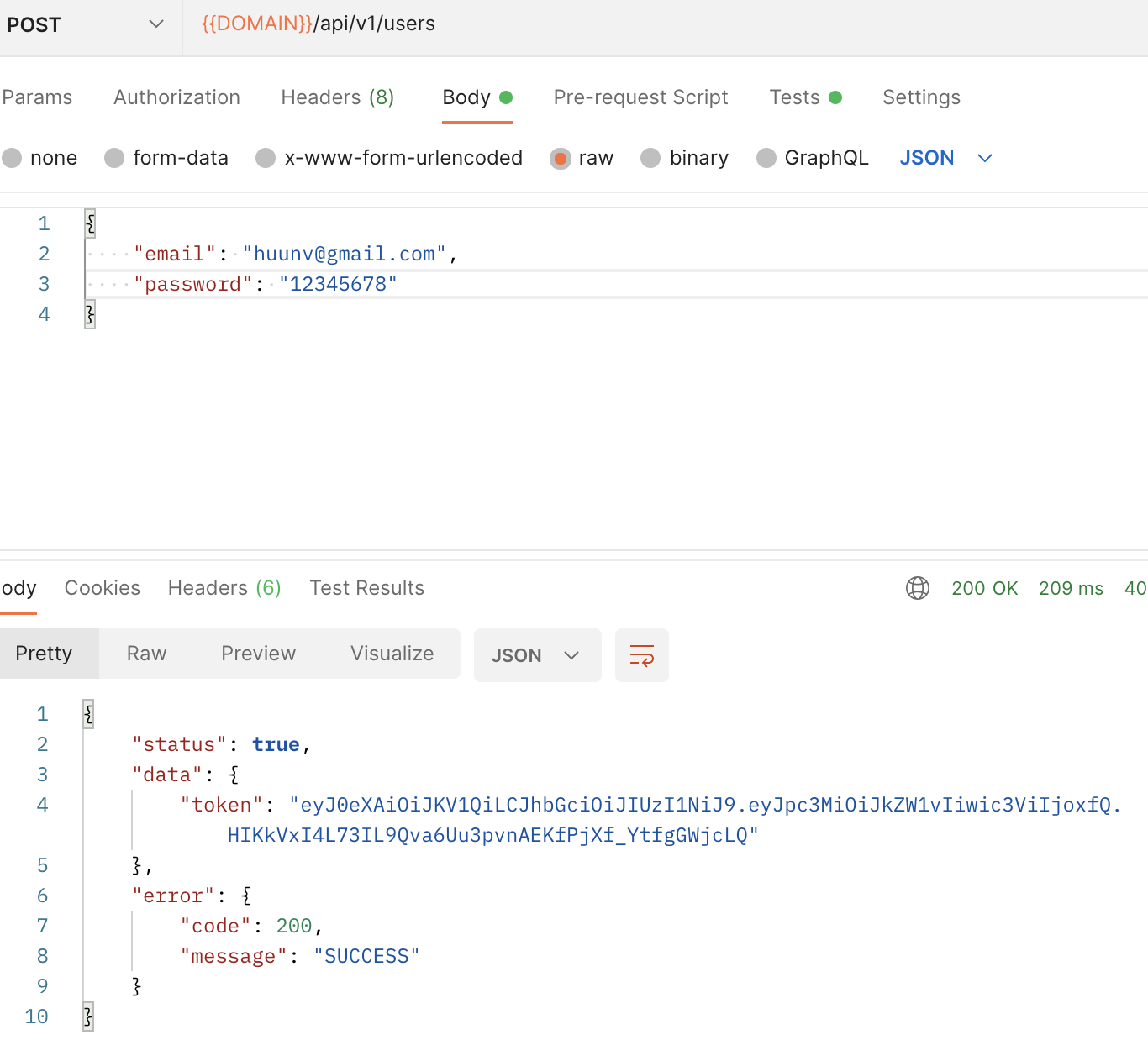
Task: Open the response JSON format dropdown
Action: click(x=538, y=655)
